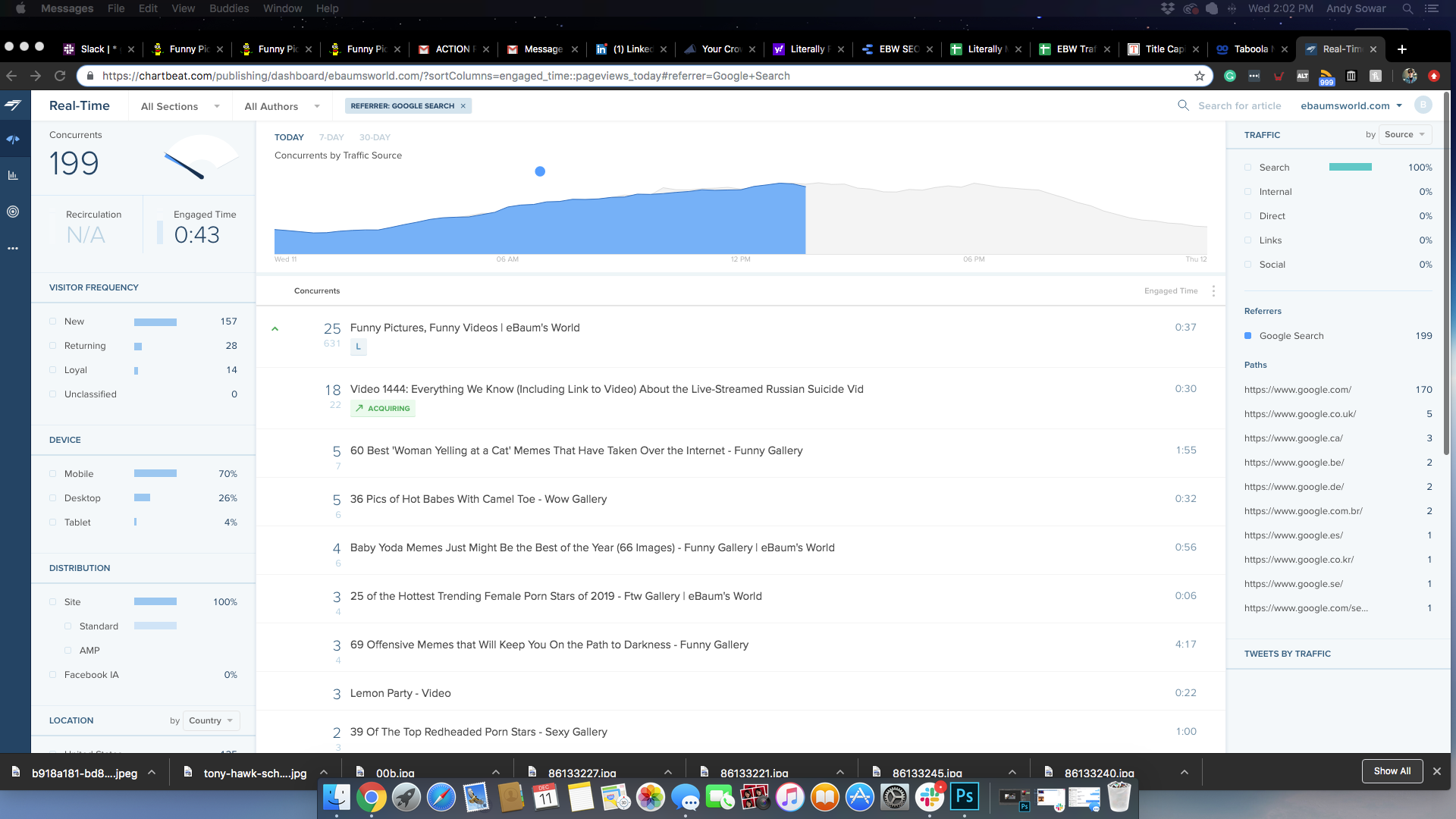Viewport: 1456px width, 819px height.
Task: Click the browser back arrow
Action: pyautogui.click(x=11, y=76)
